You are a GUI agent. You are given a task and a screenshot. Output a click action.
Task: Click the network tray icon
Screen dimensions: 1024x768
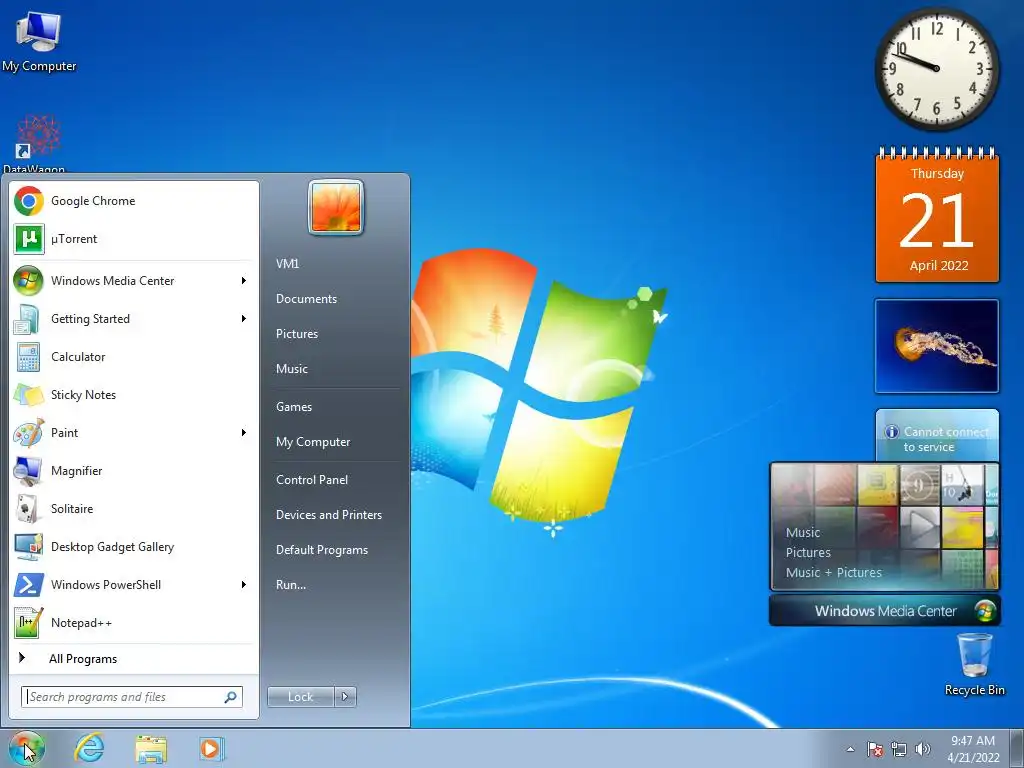(x=899, y=749)
